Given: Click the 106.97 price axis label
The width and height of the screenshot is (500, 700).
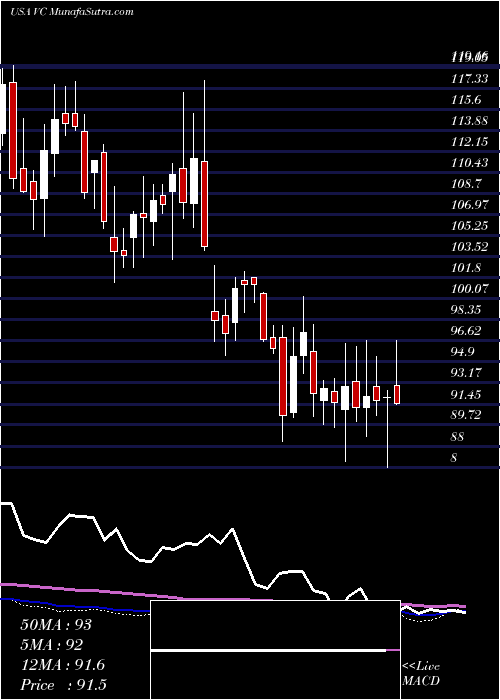Looking at the screenshot, I should [468, 205].
